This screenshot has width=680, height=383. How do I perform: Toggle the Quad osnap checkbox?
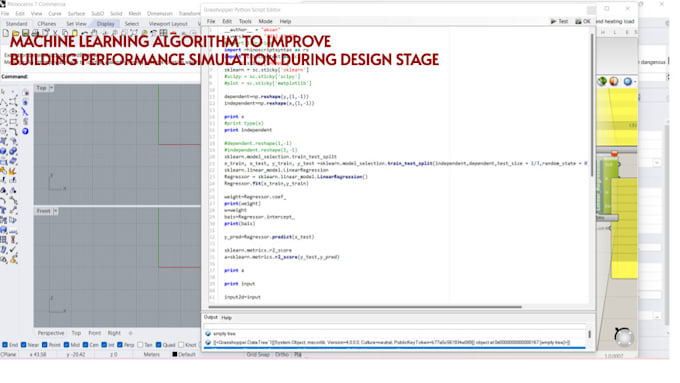coord(159,345)
